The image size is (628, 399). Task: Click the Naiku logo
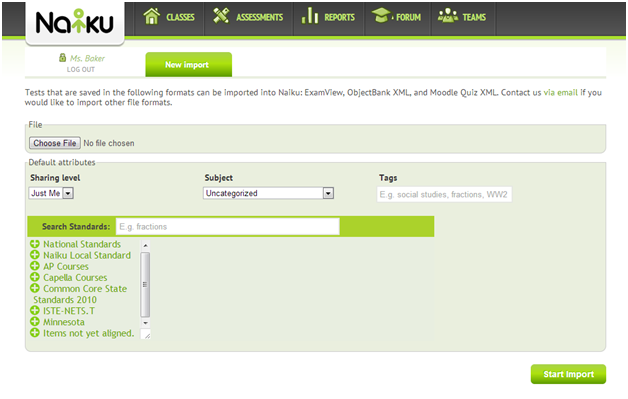(x=74, y=22)
